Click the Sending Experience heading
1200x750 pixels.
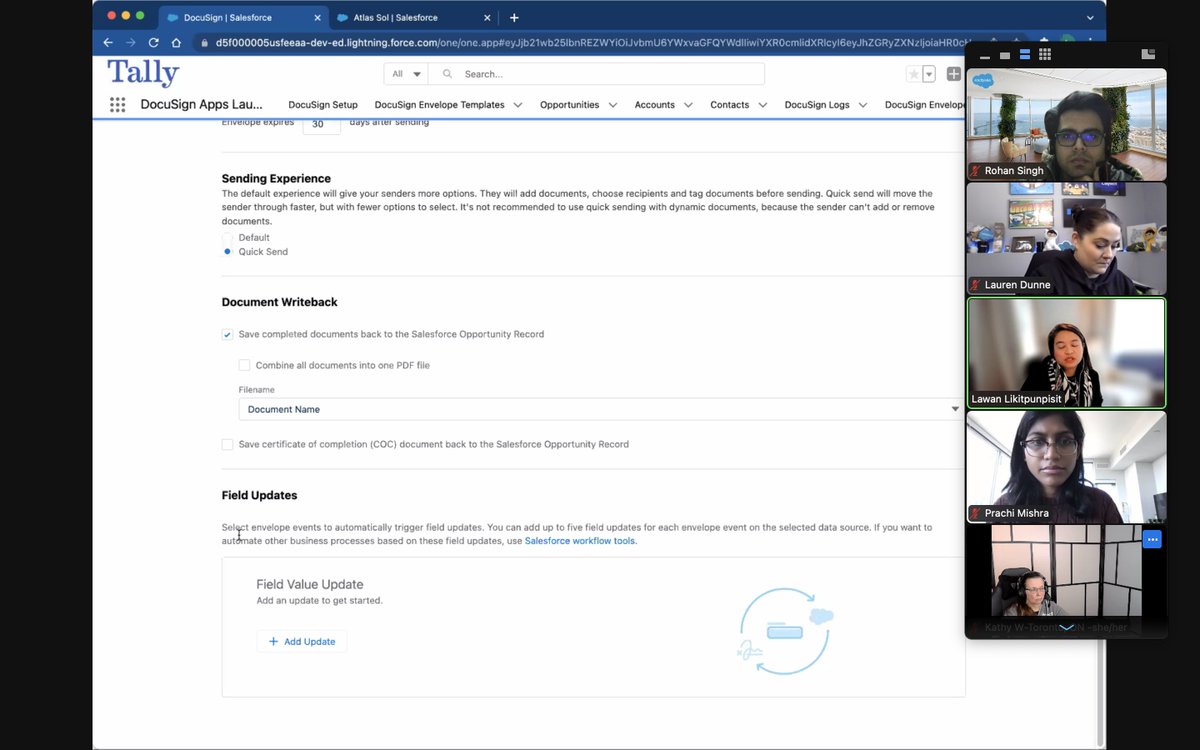276,179
